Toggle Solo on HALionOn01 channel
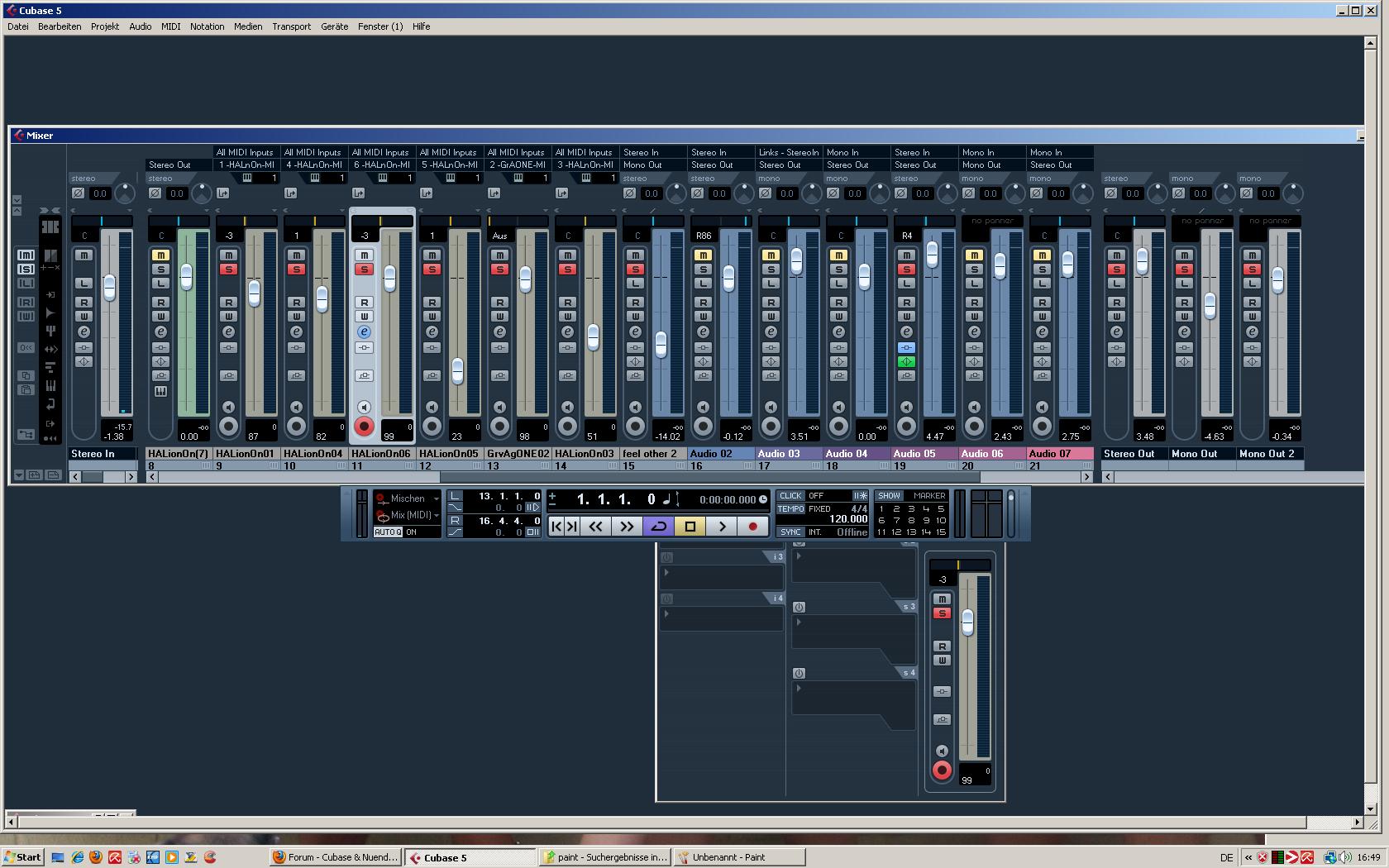Screen dimensions: 1389x868 228,269
